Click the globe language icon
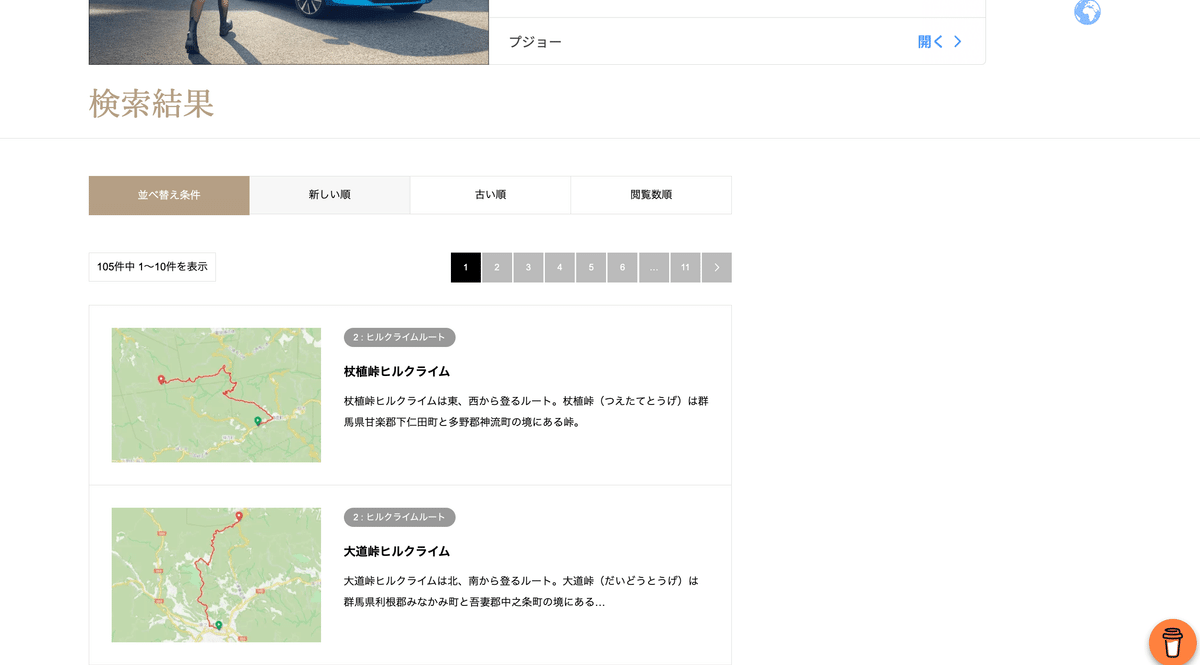This screenshot has height=665, width=1200. (x=1087, y=12)
